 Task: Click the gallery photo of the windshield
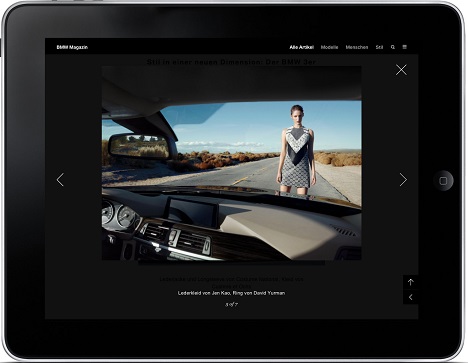tap(231, 163)
